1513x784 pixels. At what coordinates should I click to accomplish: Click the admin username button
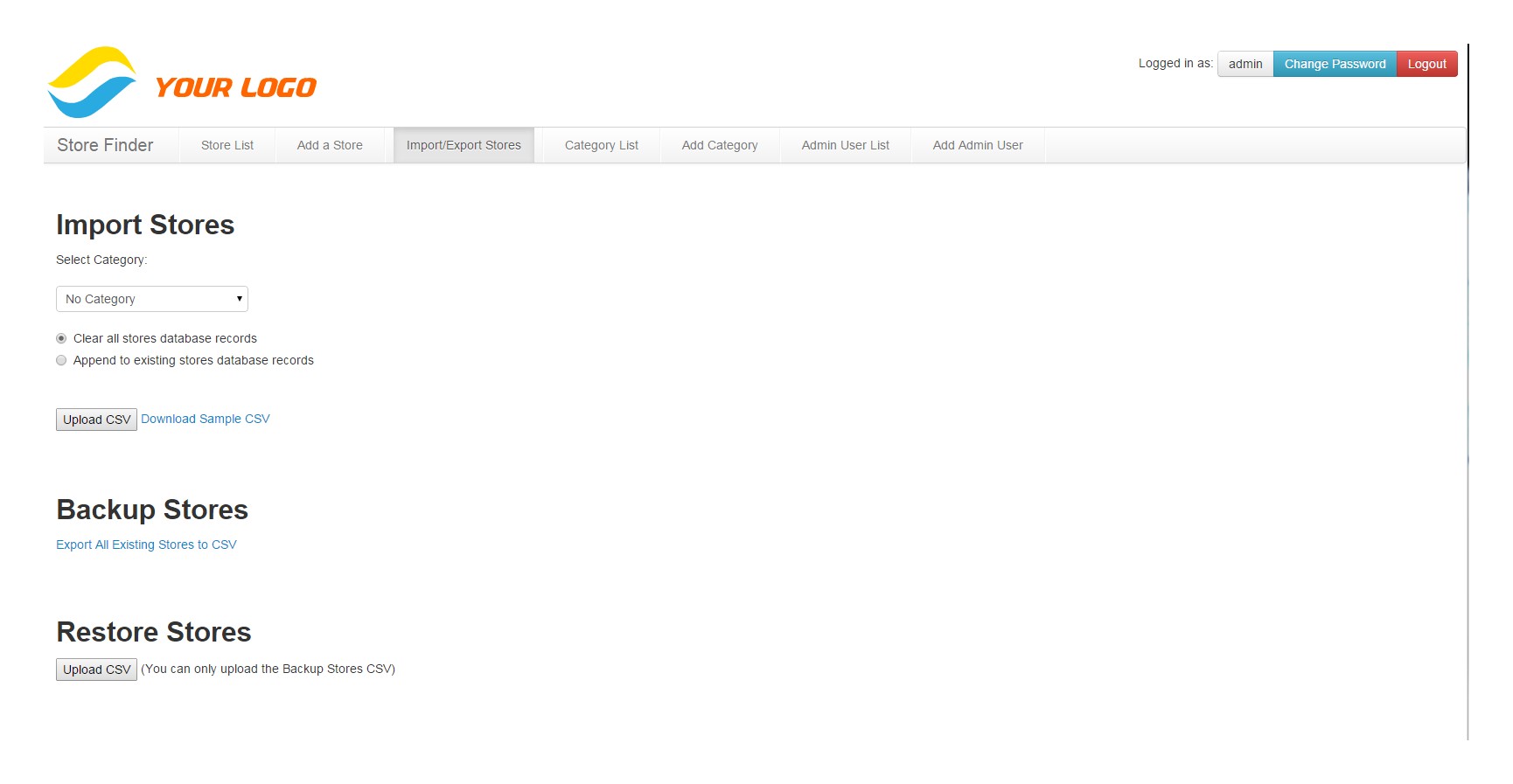pos(1245,64)
